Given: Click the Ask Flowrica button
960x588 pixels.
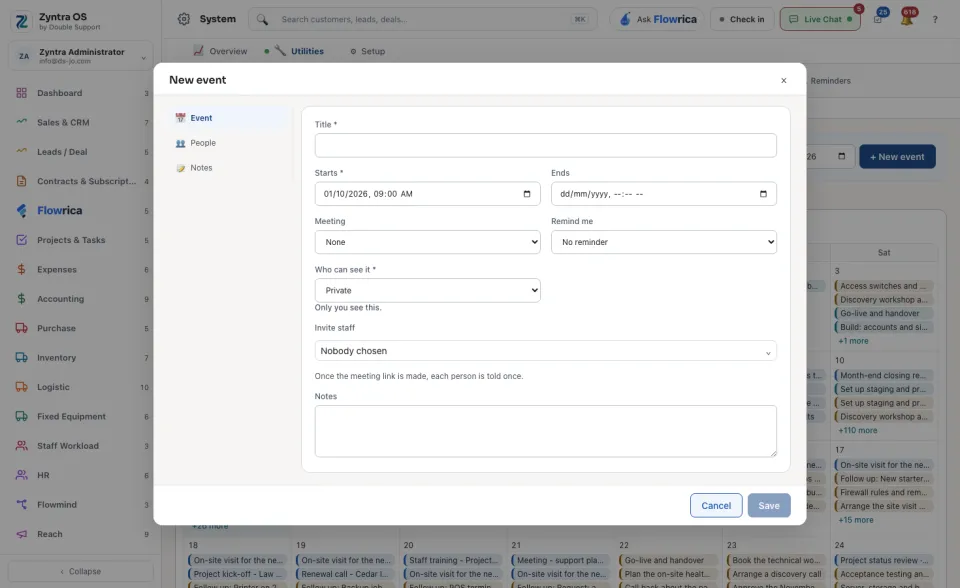Looking at the screenshot, I should click(658, 19).
